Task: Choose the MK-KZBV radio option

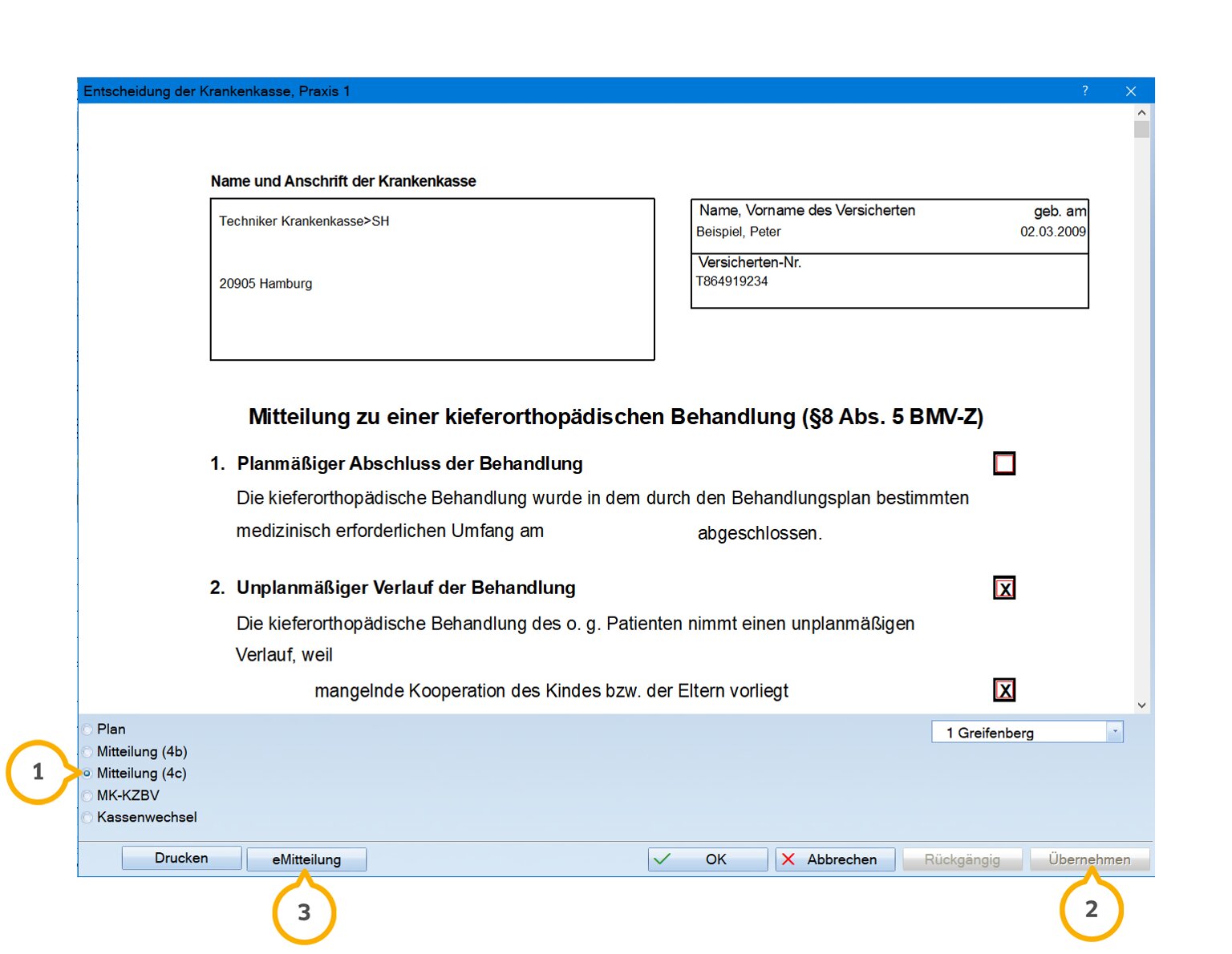Action: click(x=87, y=796)
